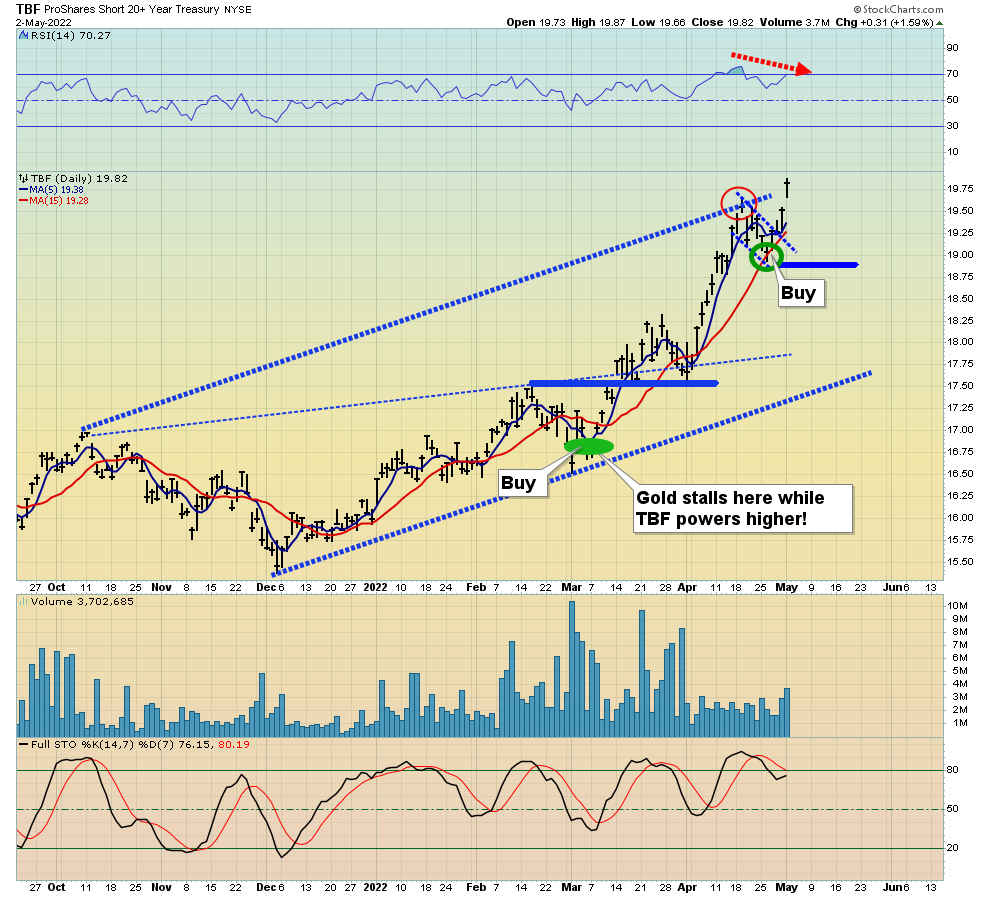Click the last price bar near 19.82
Viewport: 990px width, 897px height.
[787, 187]
